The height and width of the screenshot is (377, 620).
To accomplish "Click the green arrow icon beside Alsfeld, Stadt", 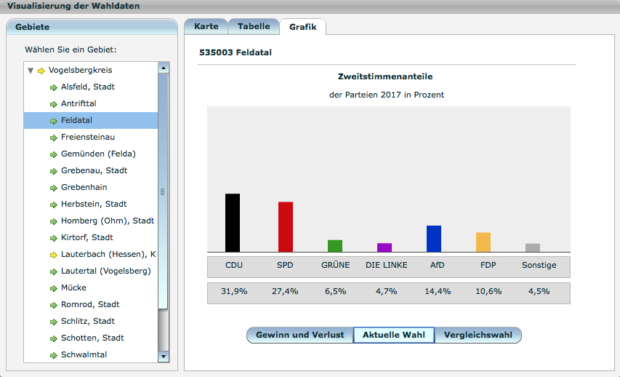I will tap(53, 87).
